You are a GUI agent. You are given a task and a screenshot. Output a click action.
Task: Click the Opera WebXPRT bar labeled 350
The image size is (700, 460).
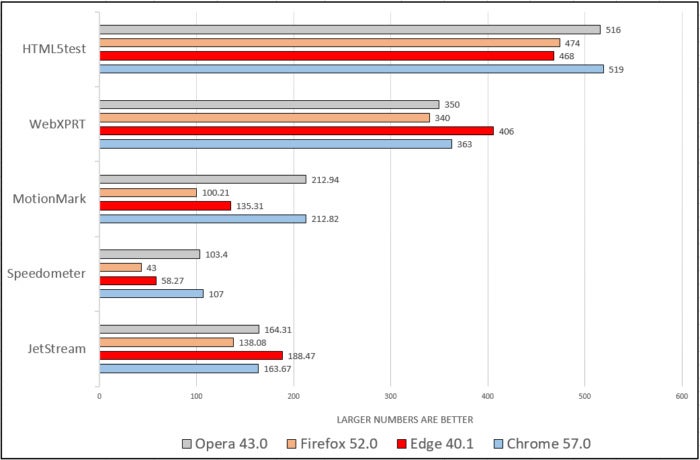click(x=269, y=105)
